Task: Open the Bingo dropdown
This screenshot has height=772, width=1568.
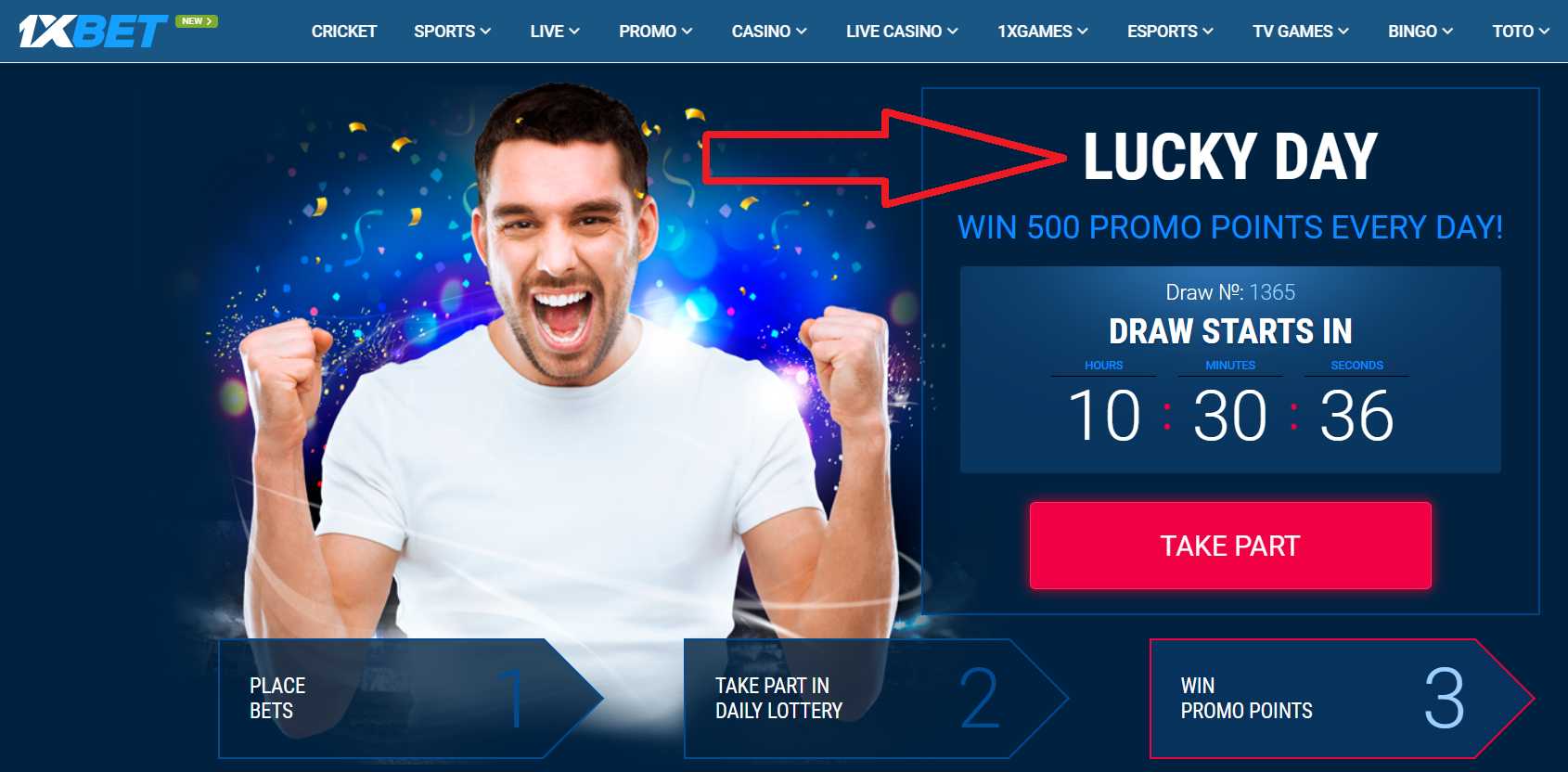Action: 1420,32
